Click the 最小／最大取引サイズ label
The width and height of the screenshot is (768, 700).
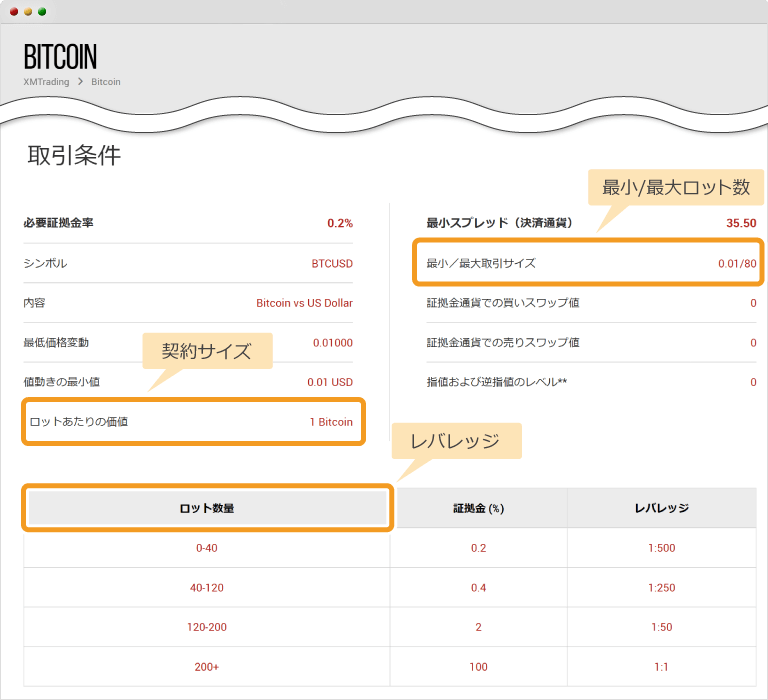[x=481, y=264]
